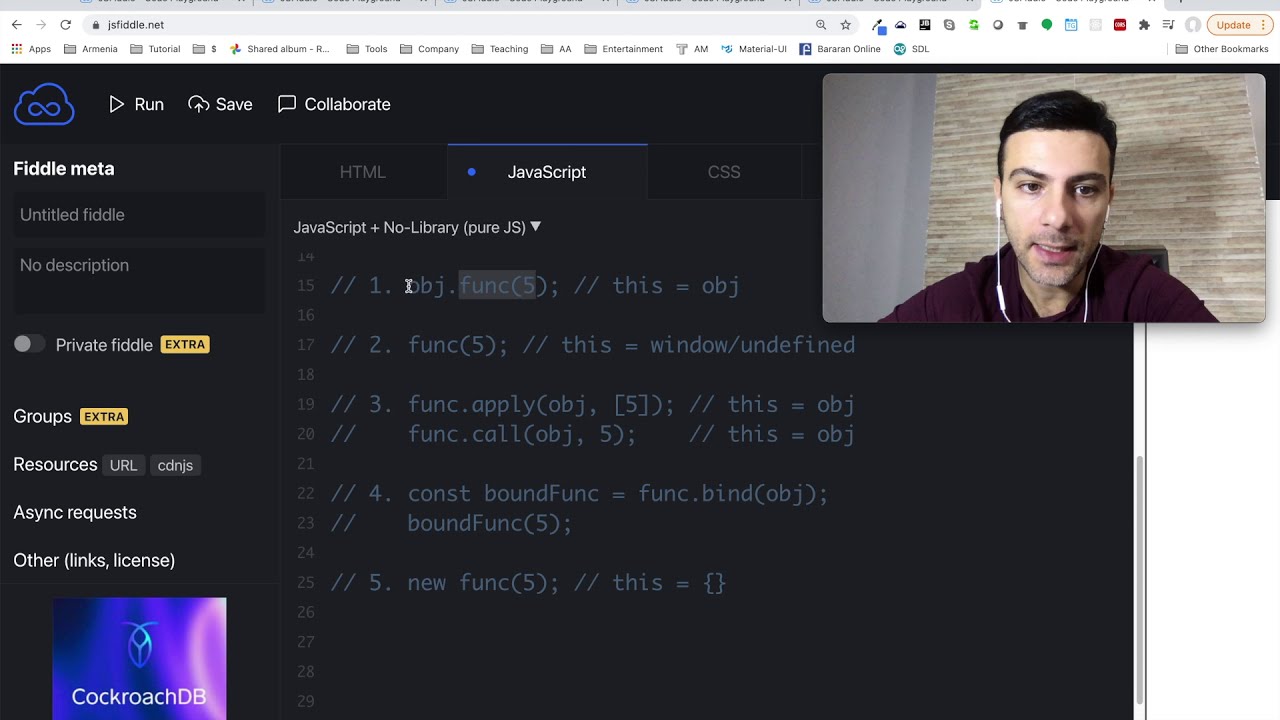Switch to the JavaScript tab

(547, 172)
